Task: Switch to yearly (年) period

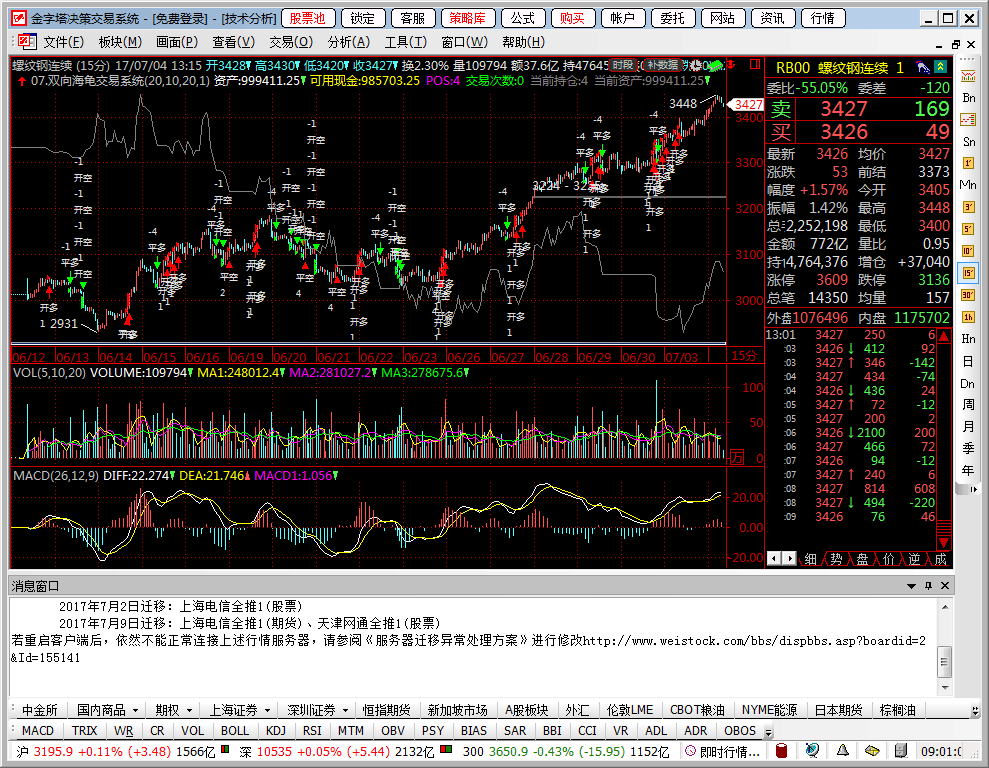Action: click(968, 470)
